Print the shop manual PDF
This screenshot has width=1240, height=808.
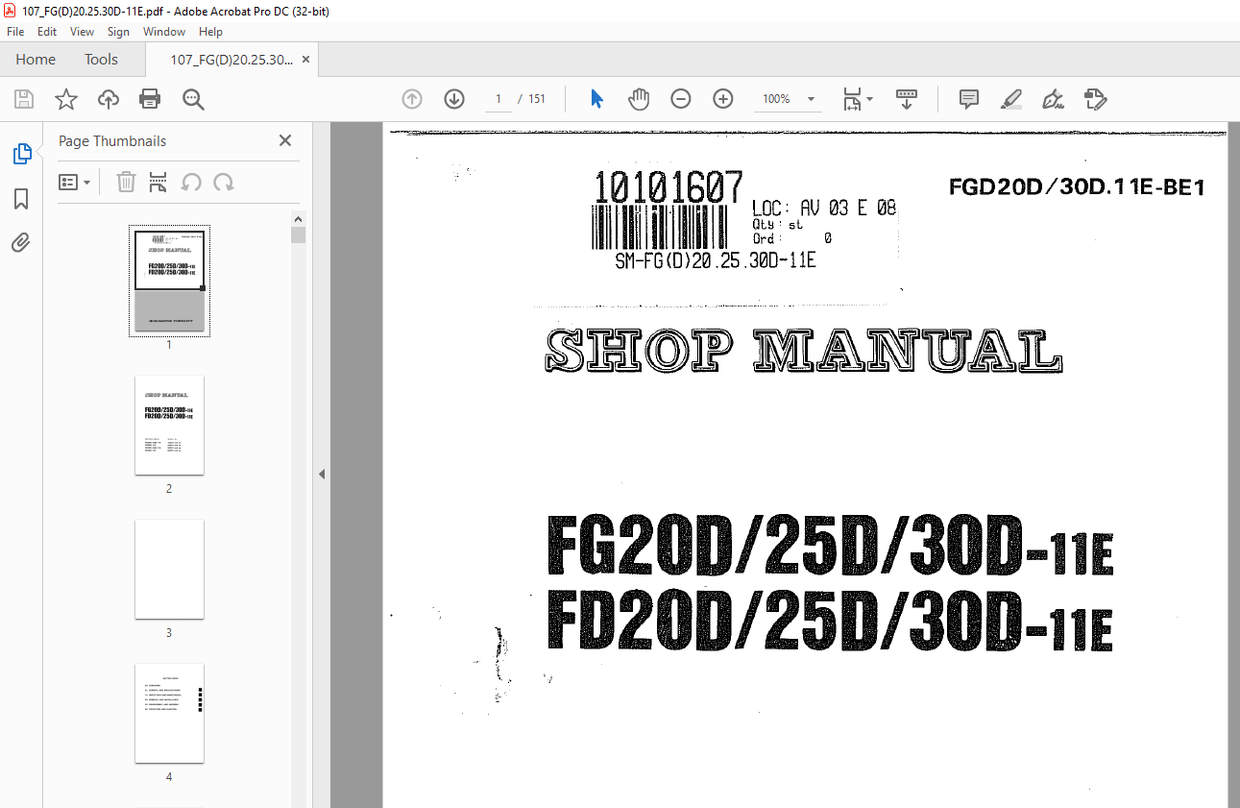pyautogui.click(x=149, y=98)
